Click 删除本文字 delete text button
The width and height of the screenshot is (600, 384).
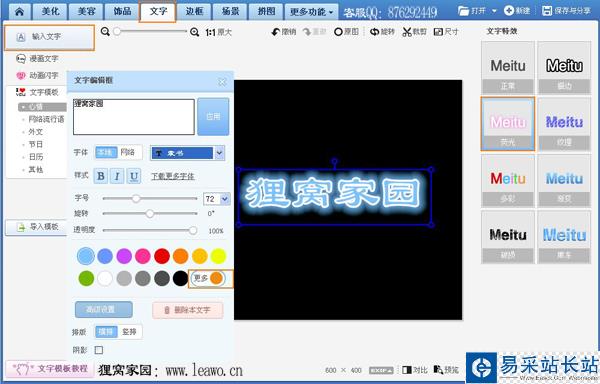tap(188, 310)
